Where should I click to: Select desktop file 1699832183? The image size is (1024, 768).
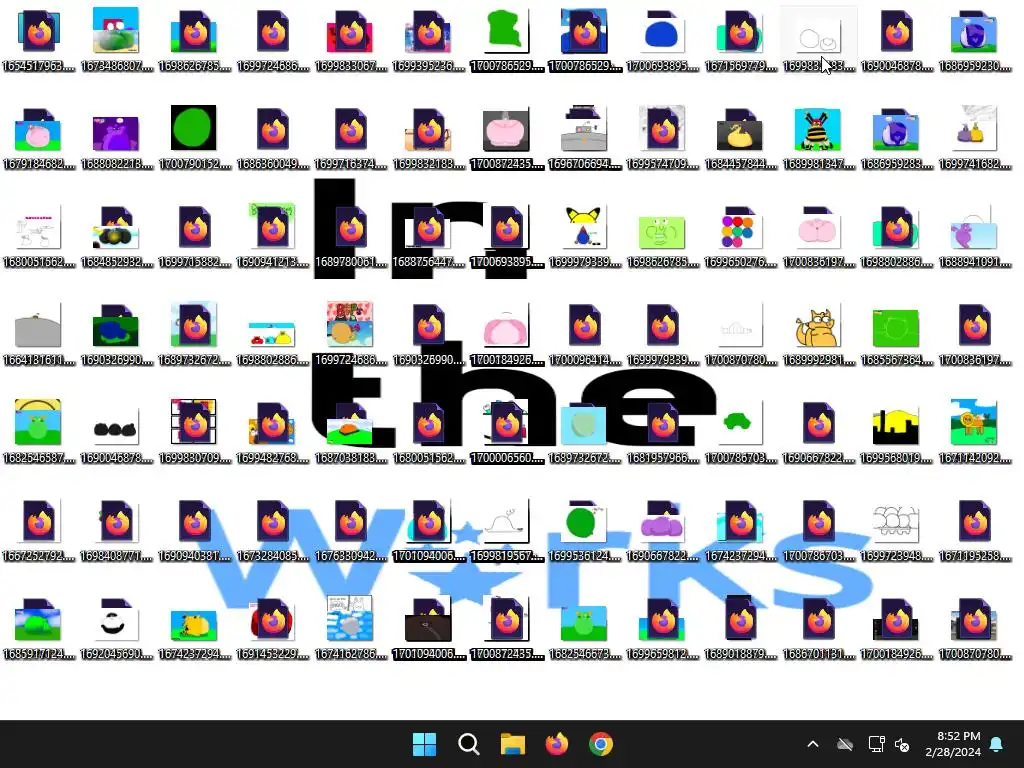428,138
